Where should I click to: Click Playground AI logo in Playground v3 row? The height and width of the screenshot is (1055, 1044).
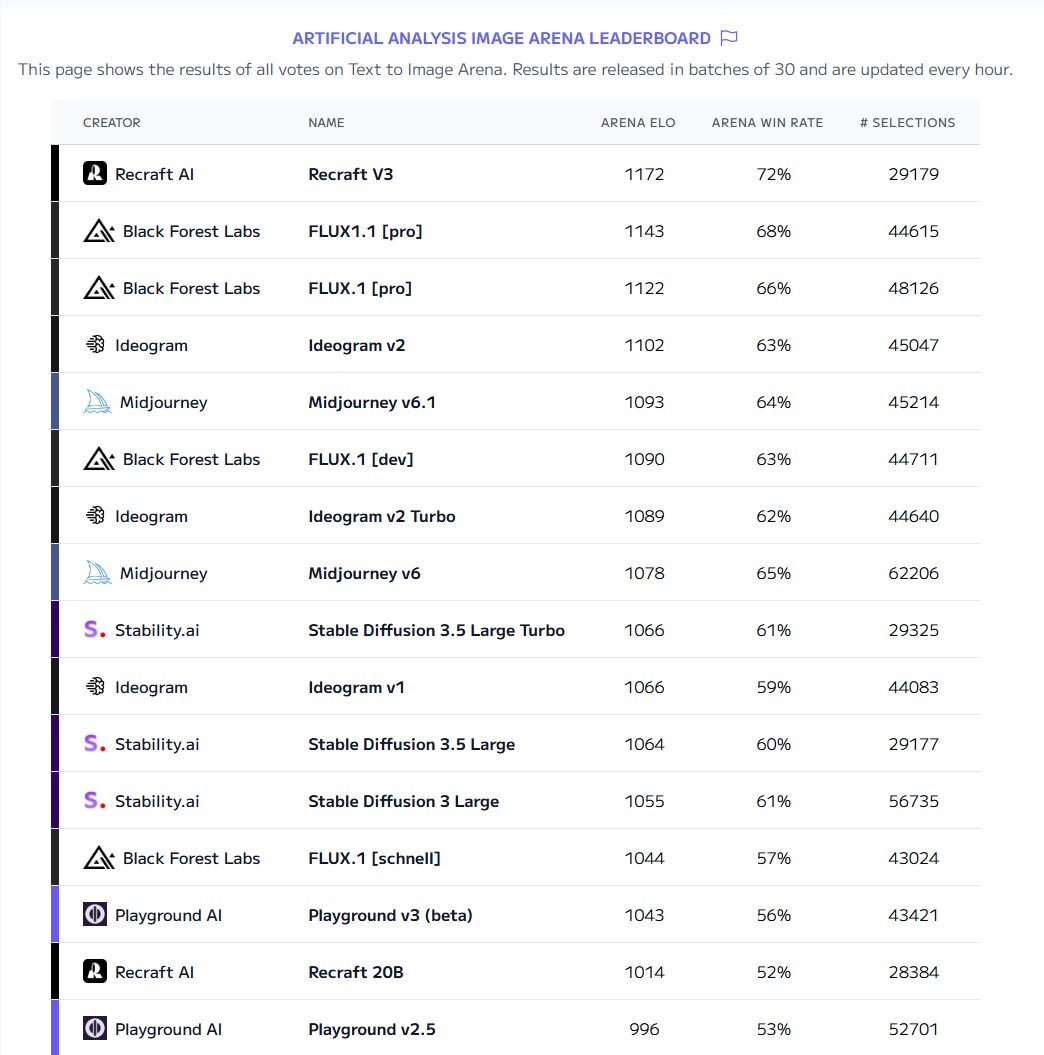pos(95,915)
